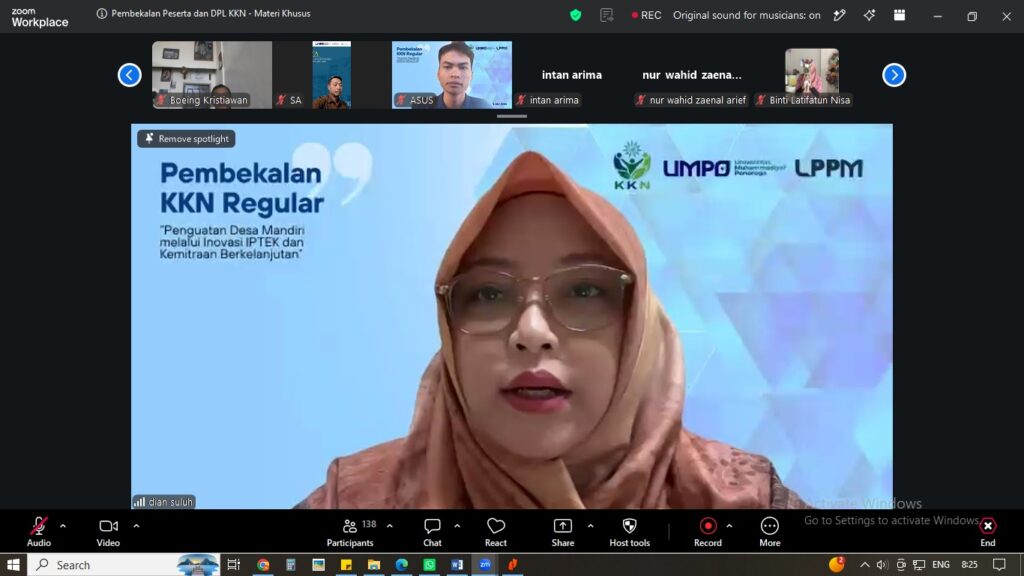Open Host tools shield
Screen dimensions: 1024x576
pyautogui.click(x=630, y=532)
